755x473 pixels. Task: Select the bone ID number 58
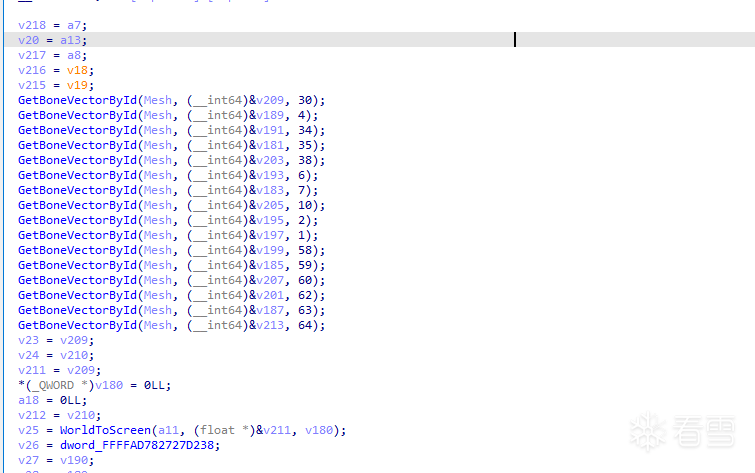tap(305, 250)
